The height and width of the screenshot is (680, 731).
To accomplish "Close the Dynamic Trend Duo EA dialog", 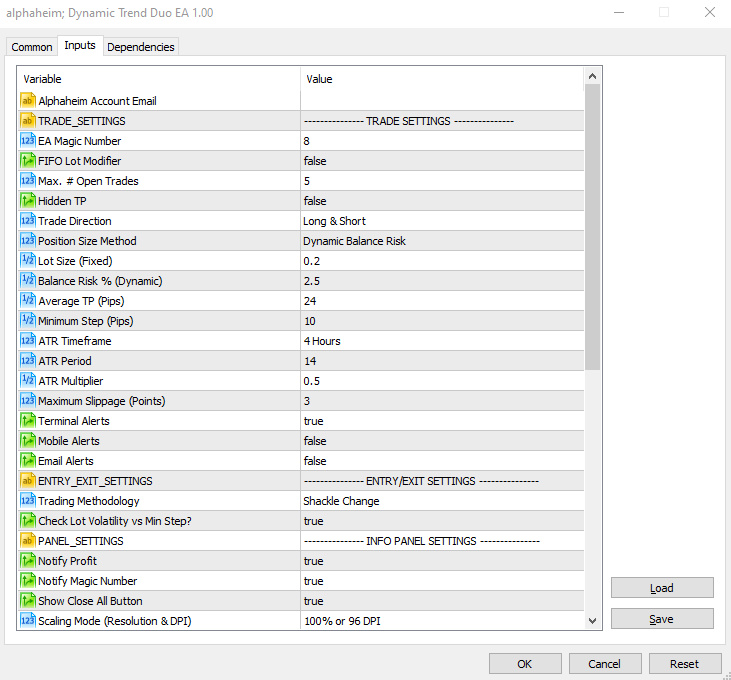I will click(x=710, y=13).
